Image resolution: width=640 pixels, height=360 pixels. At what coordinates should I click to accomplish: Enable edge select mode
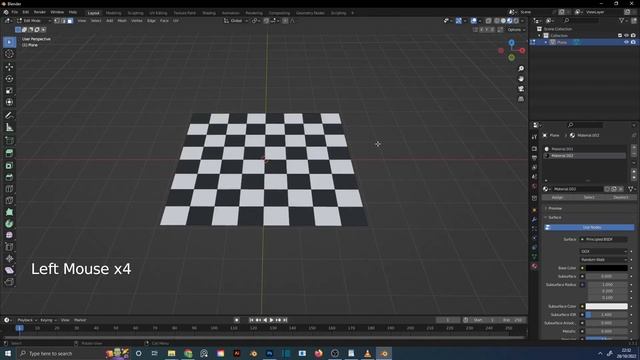click(x=64, y=20)
